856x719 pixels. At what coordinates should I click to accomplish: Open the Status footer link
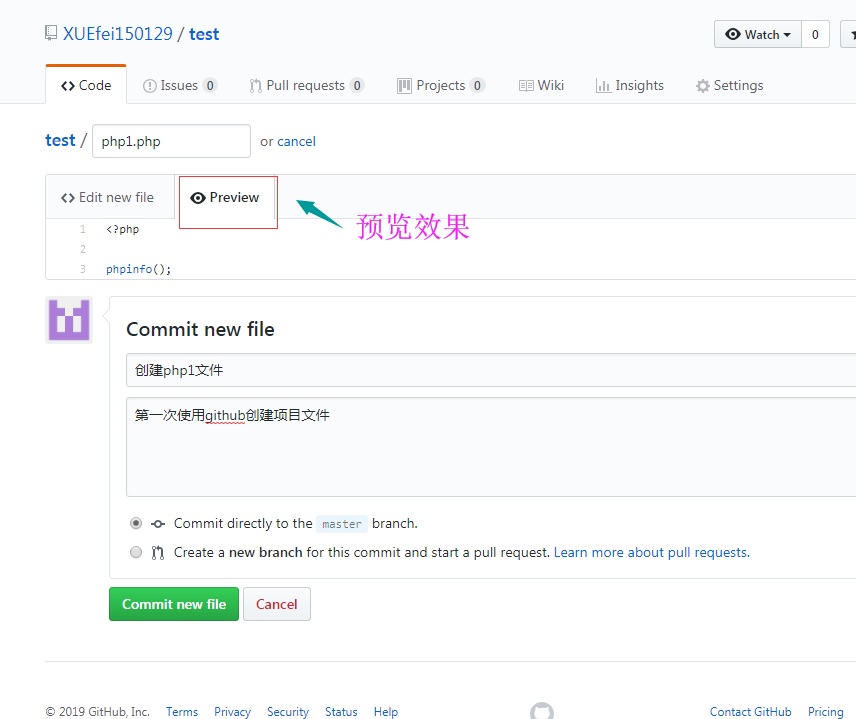tap(341, 711)
